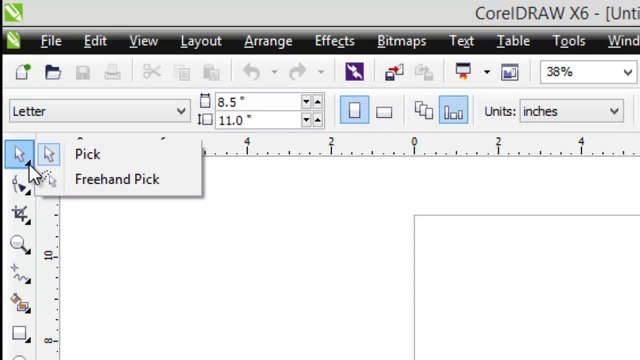This screenshot has width=640, height=360.
Task: Choose Pick from the flyout
Action: point(119,154)
